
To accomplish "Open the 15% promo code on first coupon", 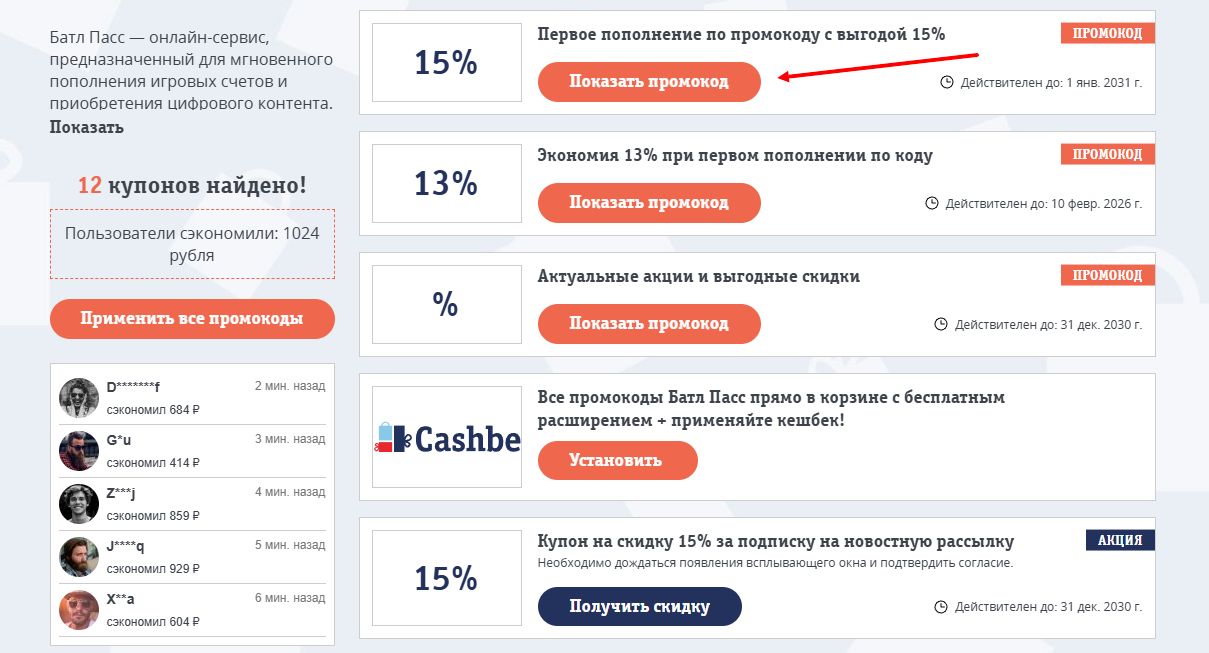I will click(648, 81).
